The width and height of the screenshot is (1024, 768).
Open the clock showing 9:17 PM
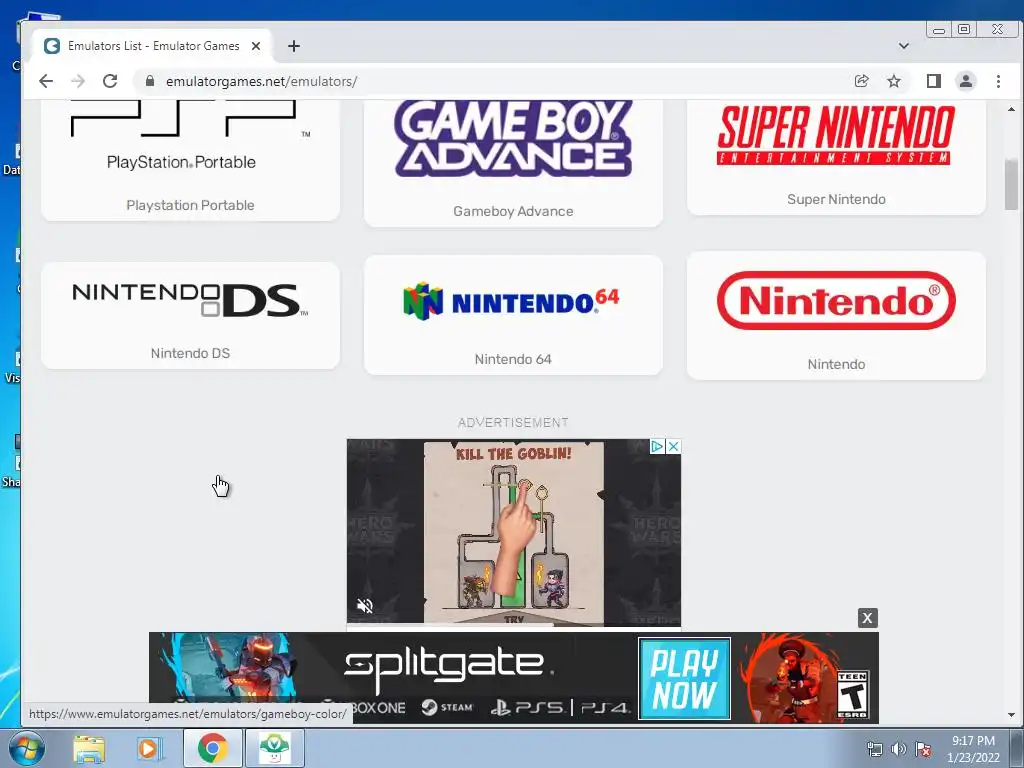click(x=973, y=749)
